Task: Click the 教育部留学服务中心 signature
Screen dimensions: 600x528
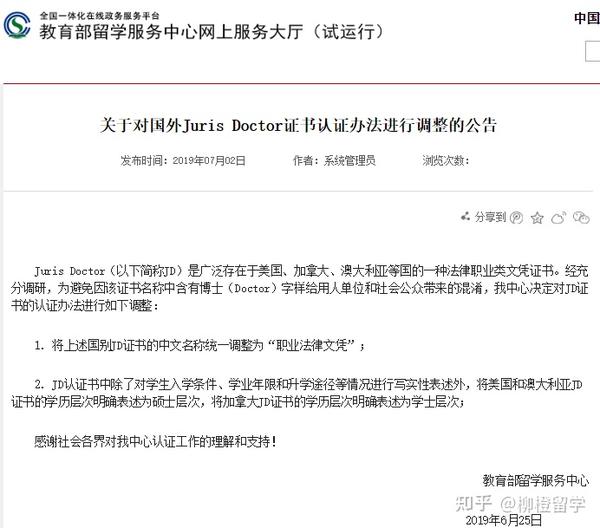Action: coord(535,480)
